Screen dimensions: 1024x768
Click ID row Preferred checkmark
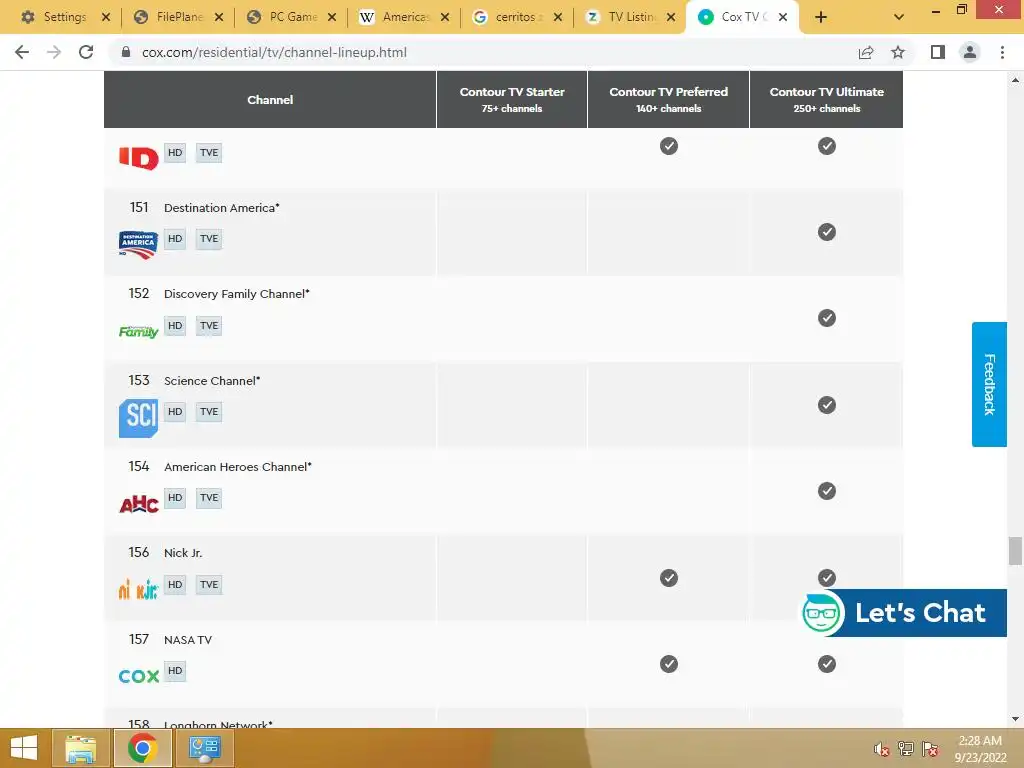click(x=669, y=146)
